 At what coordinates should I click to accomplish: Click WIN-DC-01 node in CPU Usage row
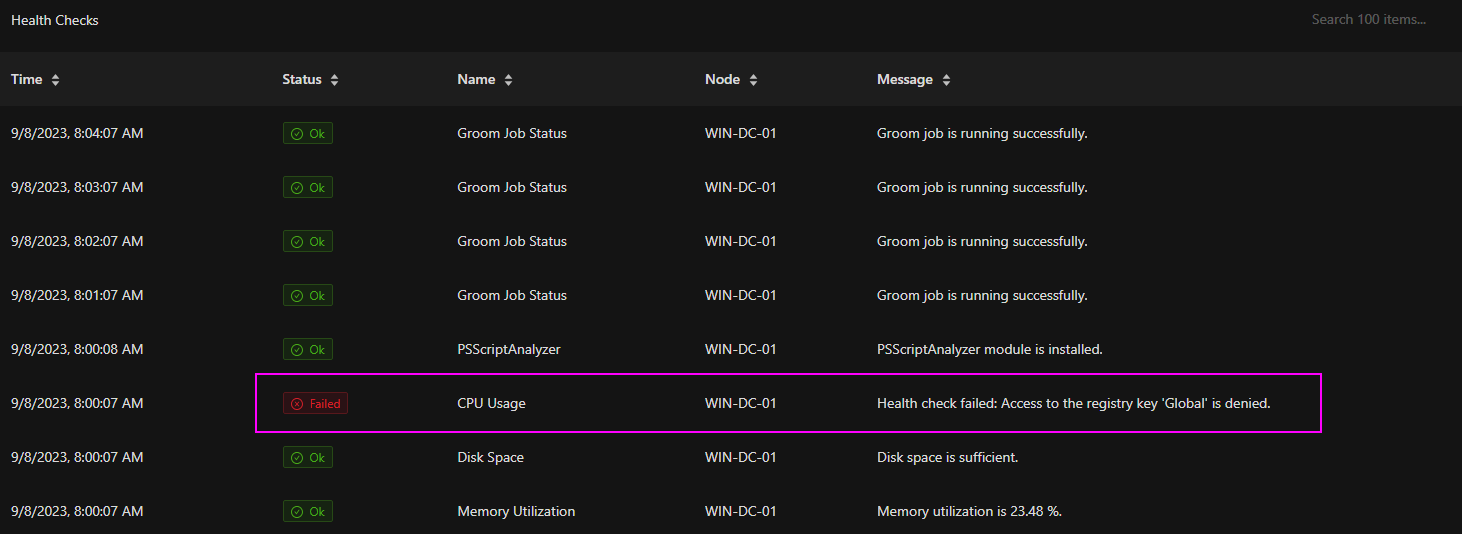(741, 404)
